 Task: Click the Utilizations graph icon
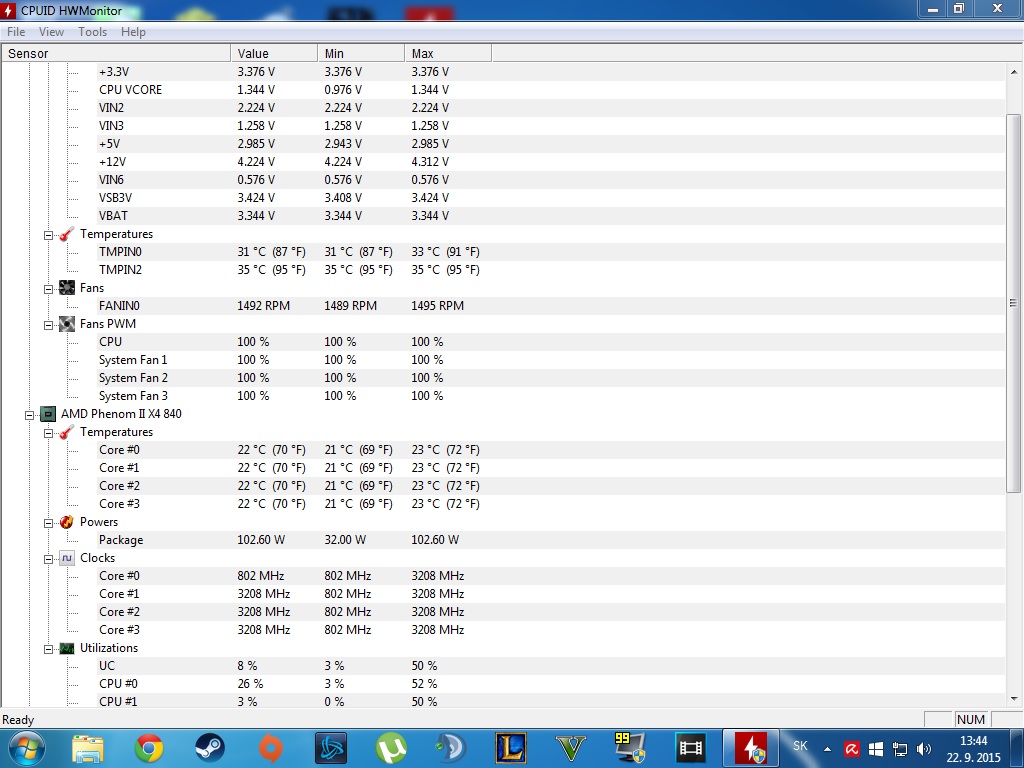click(x=67, y=648)
